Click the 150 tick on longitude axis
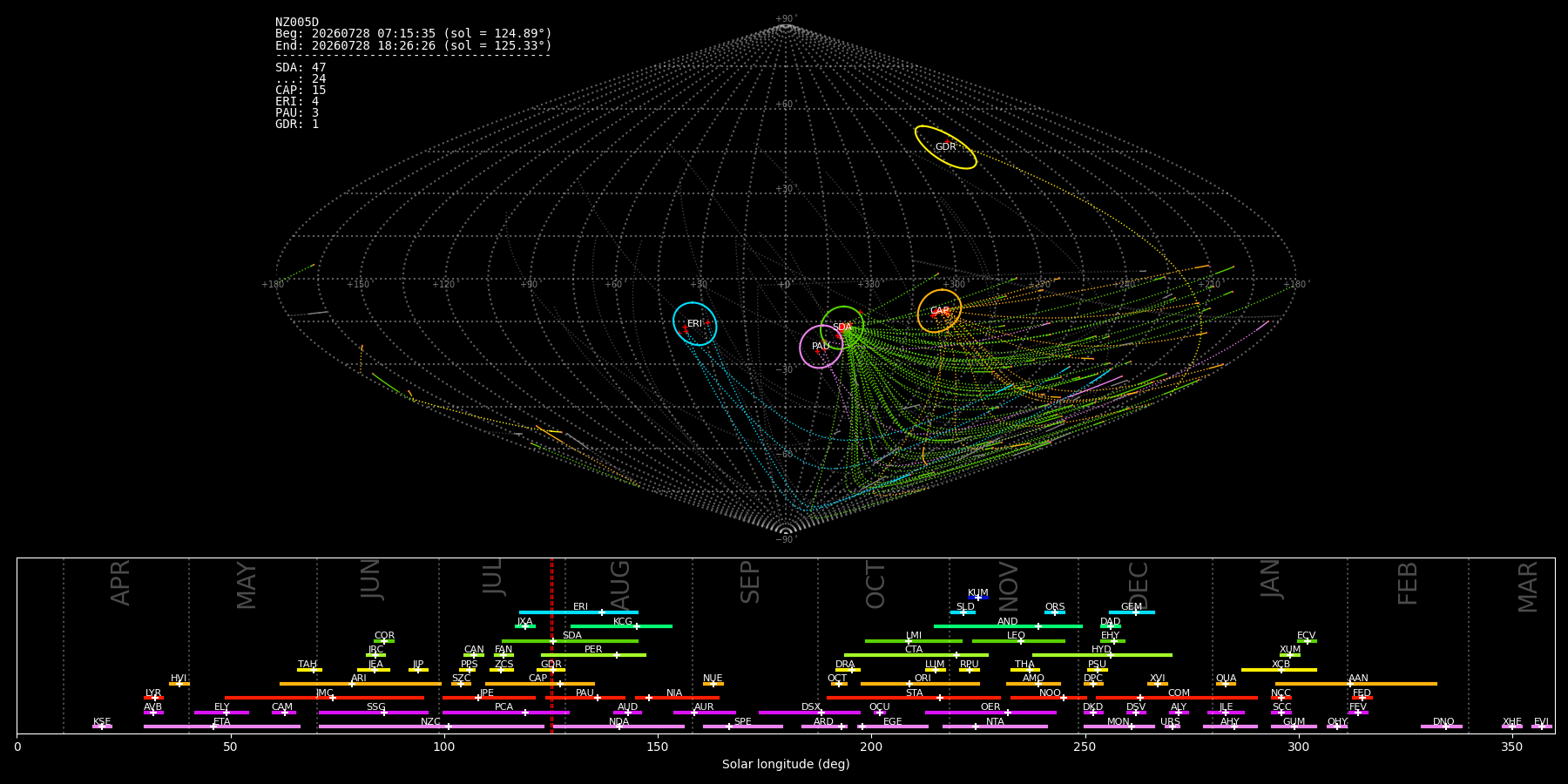 (658, 747)
